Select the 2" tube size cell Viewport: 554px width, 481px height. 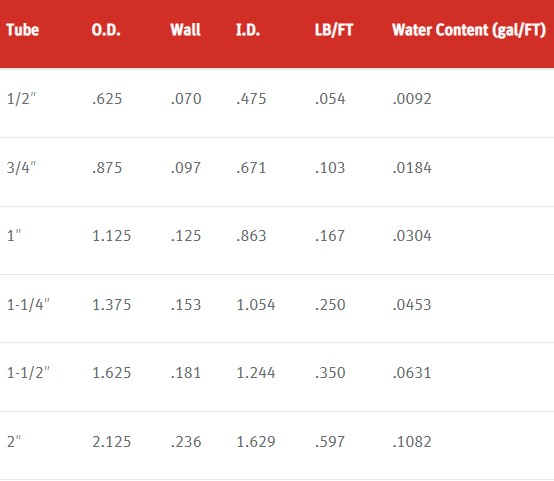click(14, 441)
